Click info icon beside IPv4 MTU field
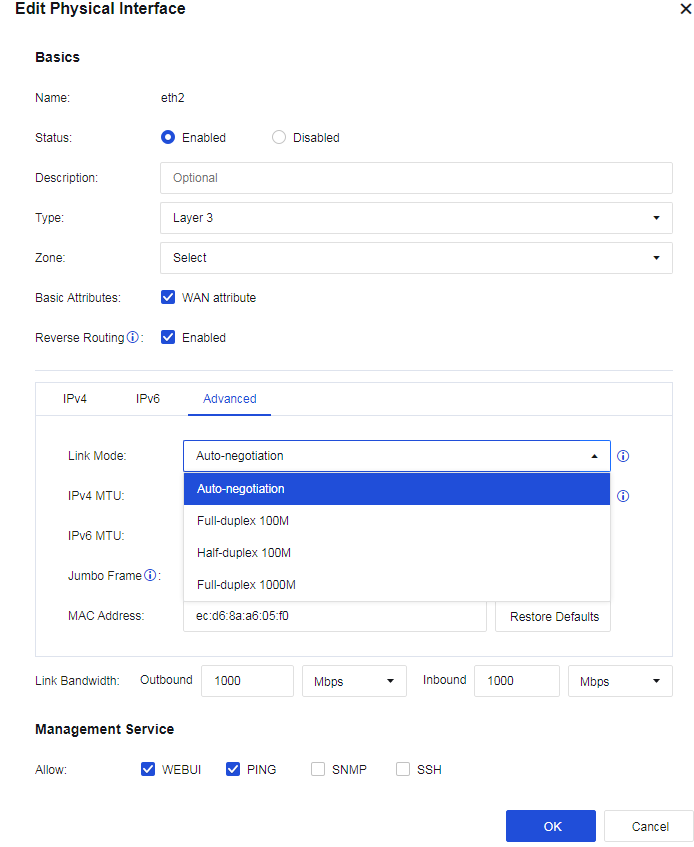694x847 pixels. tap(623, 496)
